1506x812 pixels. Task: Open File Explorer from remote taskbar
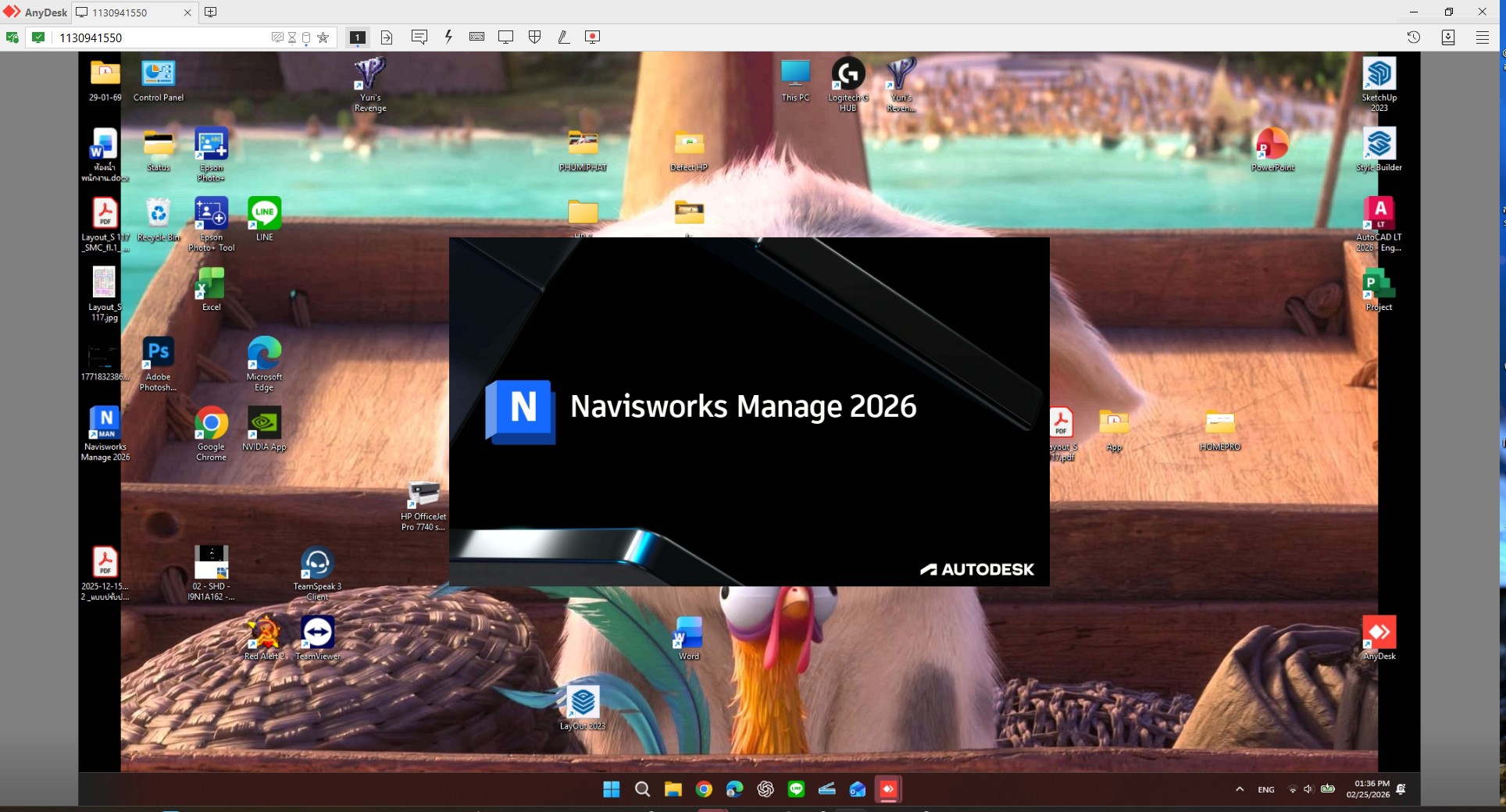coord(673,789)
